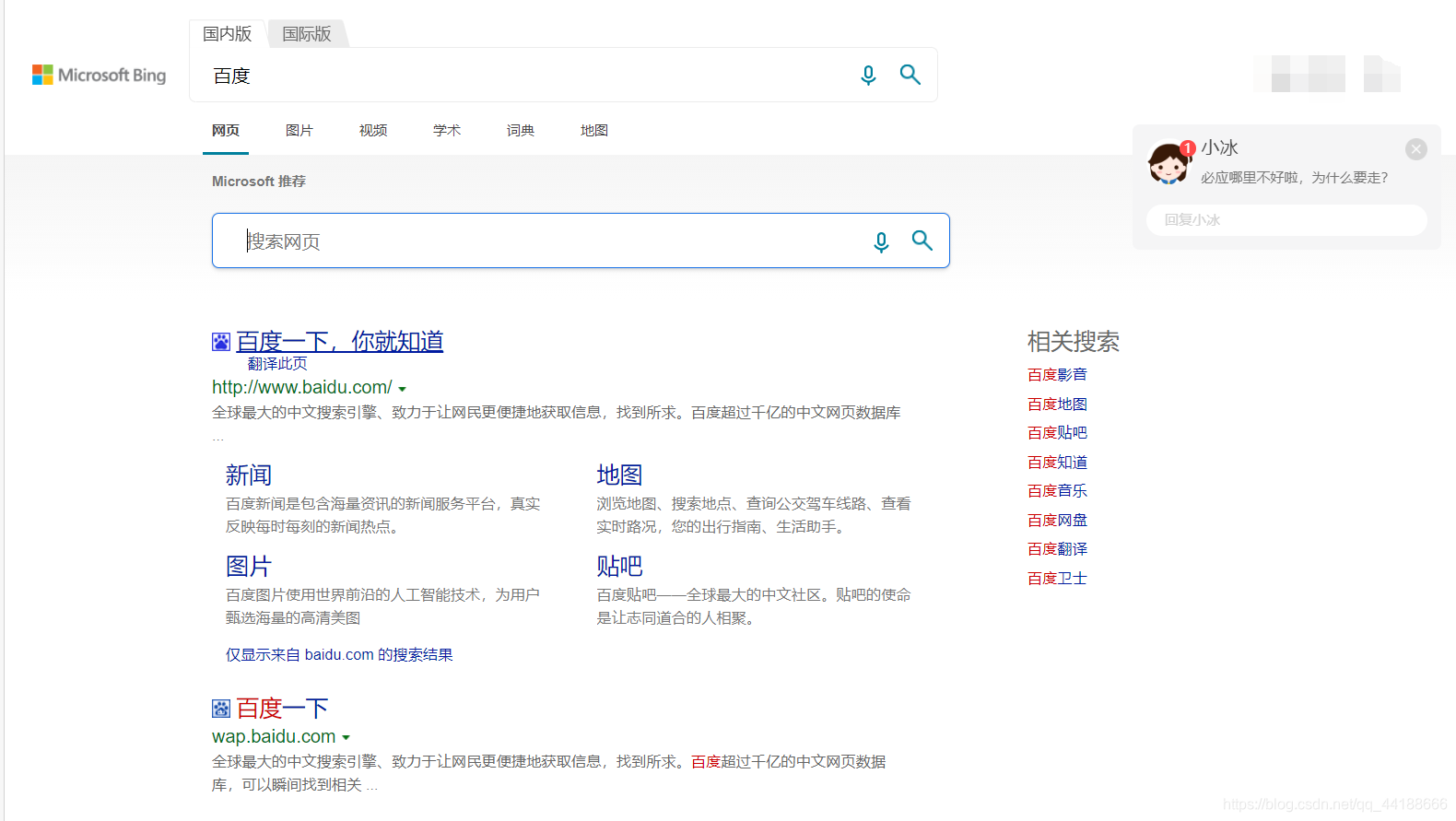Select the 网页 search category

point(226,131)
